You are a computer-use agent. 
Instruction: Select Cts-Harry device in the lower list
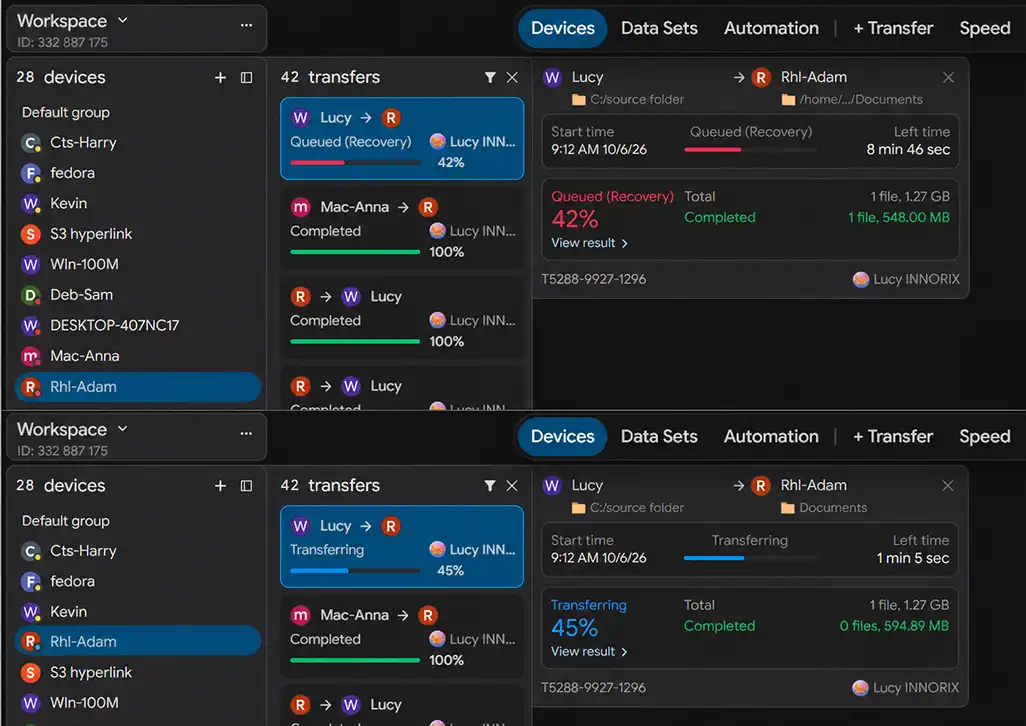click(x=138, y=551)
